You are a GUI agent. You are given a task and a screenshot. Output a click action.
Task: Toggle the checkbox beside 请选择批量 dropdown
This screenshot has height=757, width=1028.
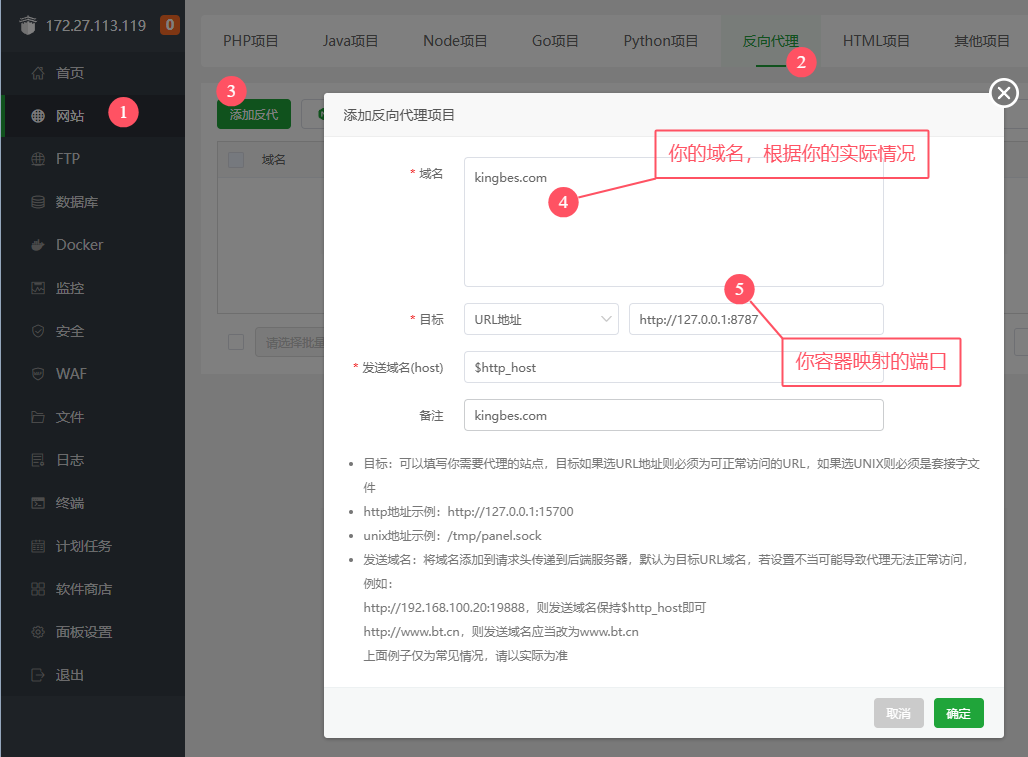click(x=236, y=341)
